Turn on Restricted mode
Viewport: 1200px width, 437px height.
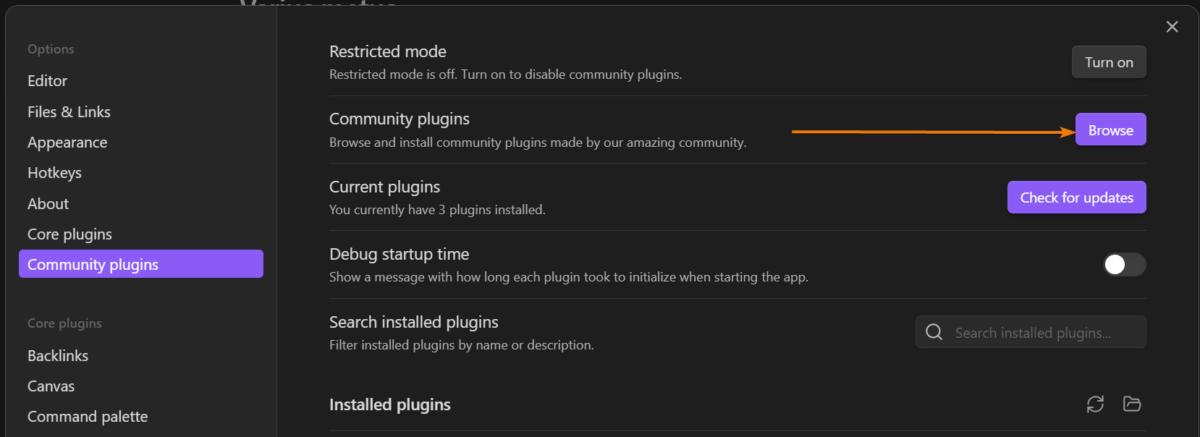coord(1109,62)
